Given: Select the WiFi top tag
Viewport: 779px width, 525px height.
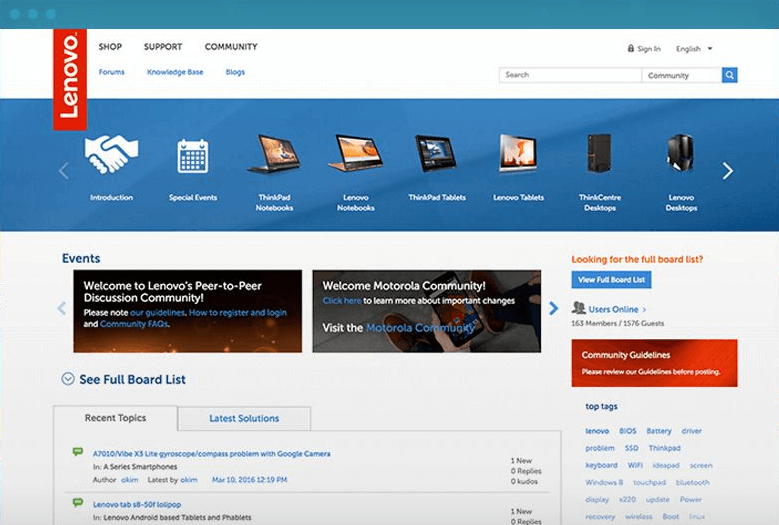Looking at the screenshot, I should pos(635,465).
